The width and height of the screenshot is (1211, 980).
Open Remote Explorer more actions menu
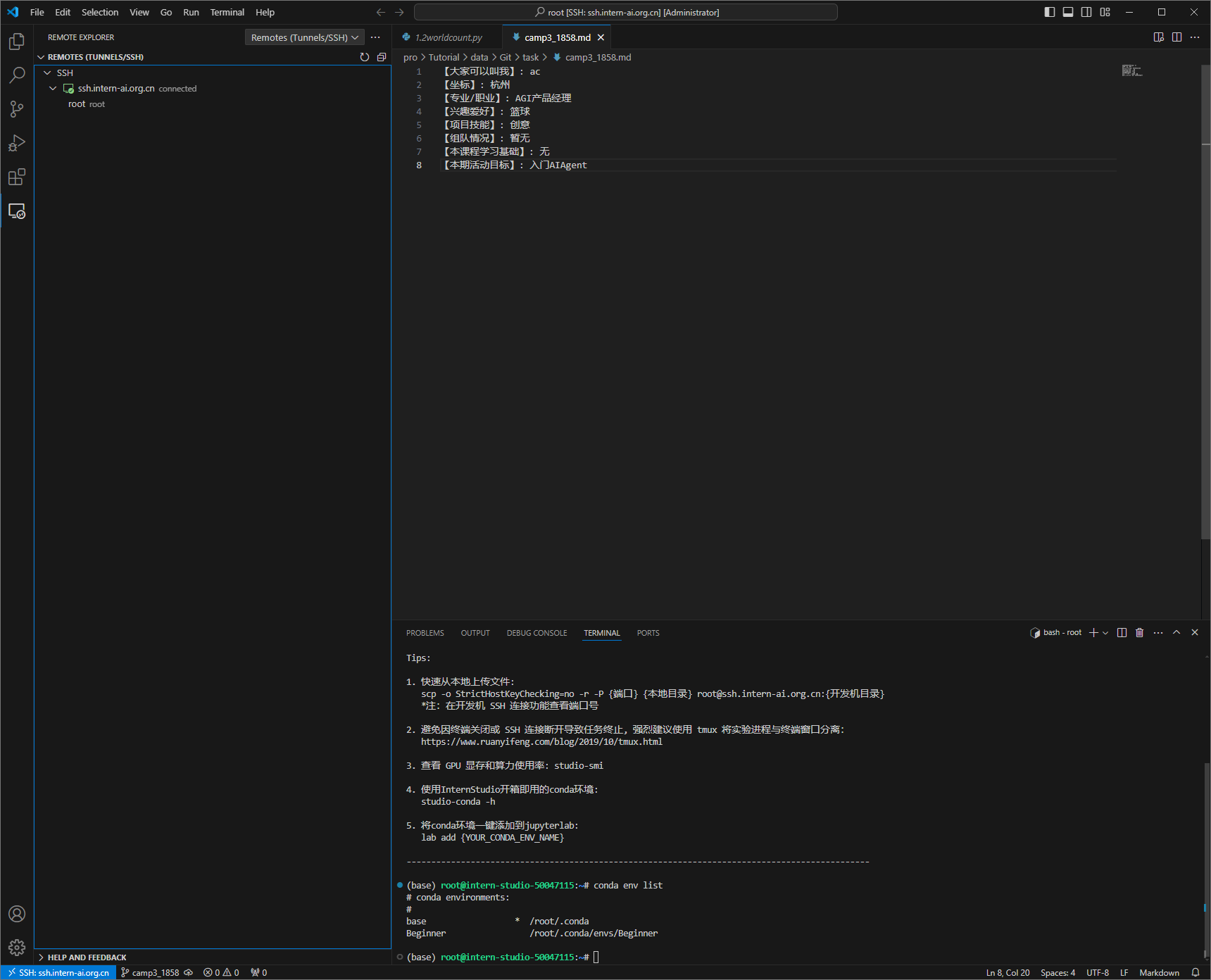coord(375,37)
